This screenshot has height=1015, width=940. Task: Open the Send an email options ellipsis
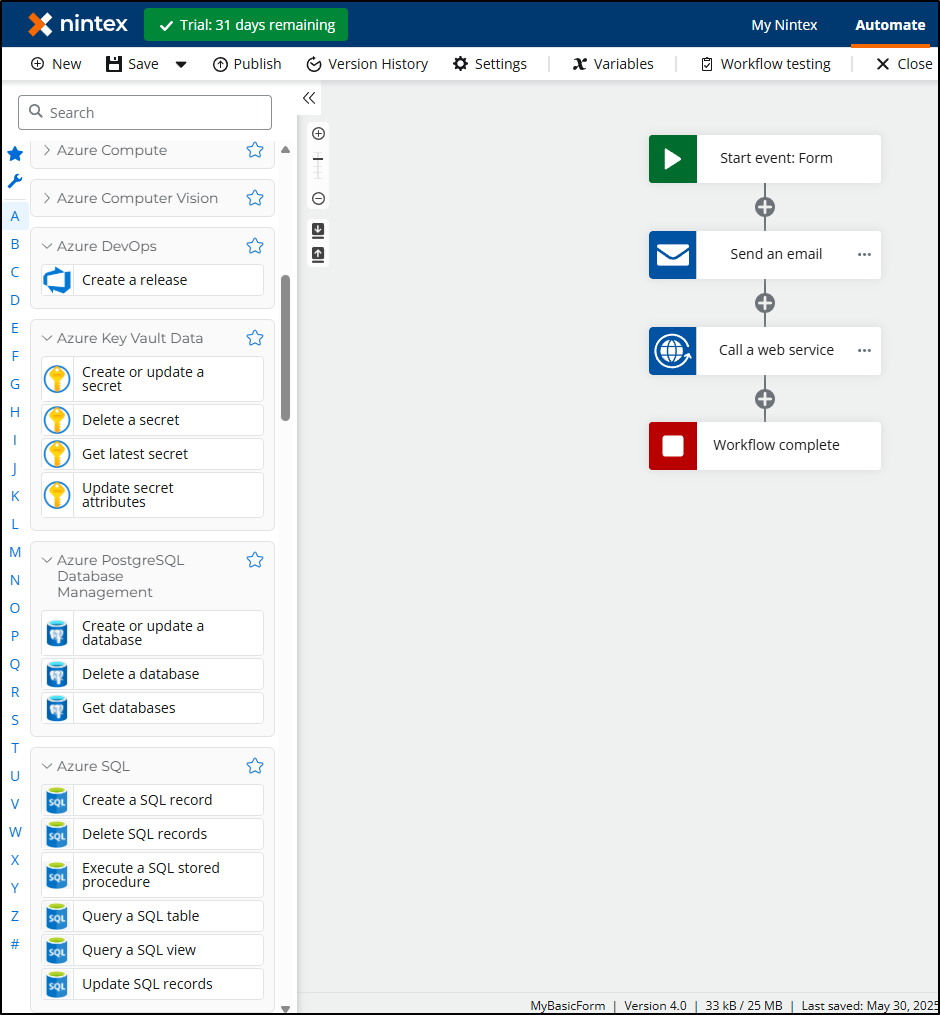point(864,254)
